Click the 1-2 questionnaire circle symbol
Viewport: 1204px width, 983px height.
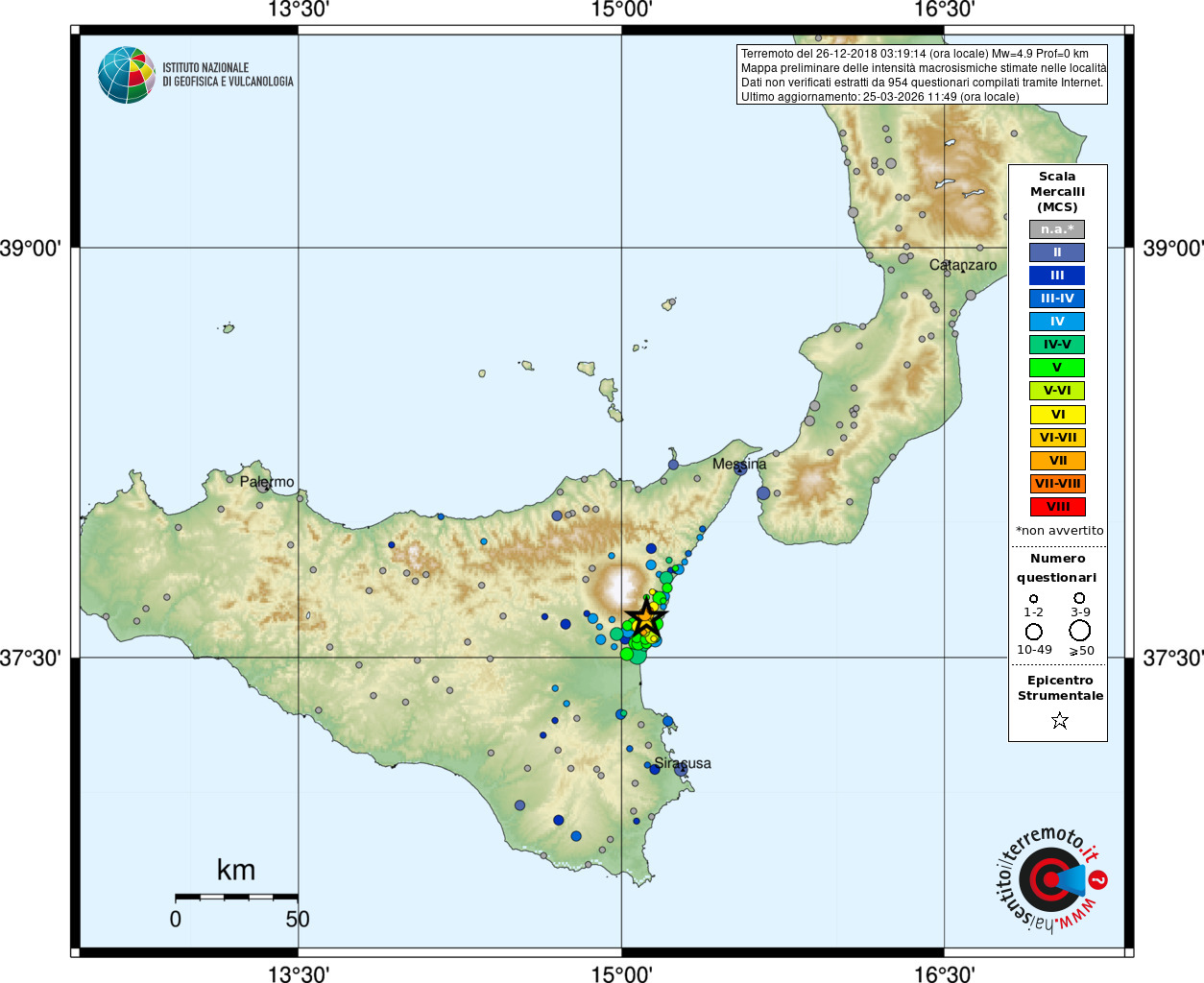point(1033,599)
